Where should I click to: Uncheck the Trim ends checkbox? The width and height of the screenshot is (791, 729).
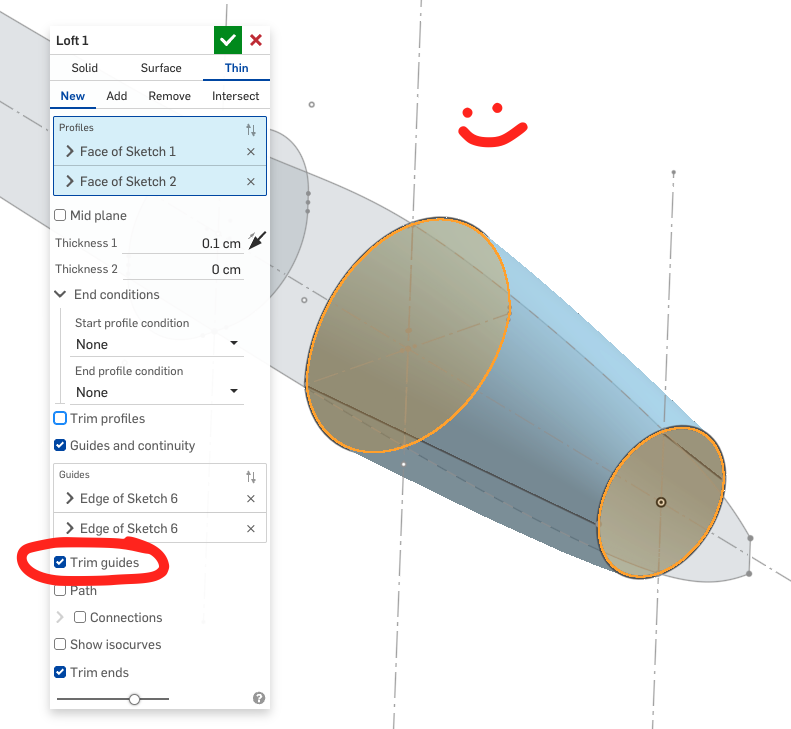[x=60, y=672]
